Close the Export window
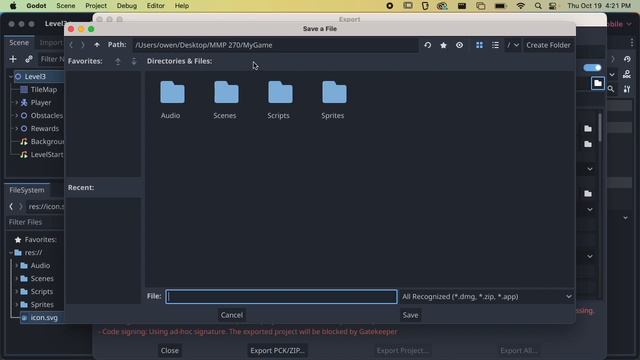 [x=169, y=350]
